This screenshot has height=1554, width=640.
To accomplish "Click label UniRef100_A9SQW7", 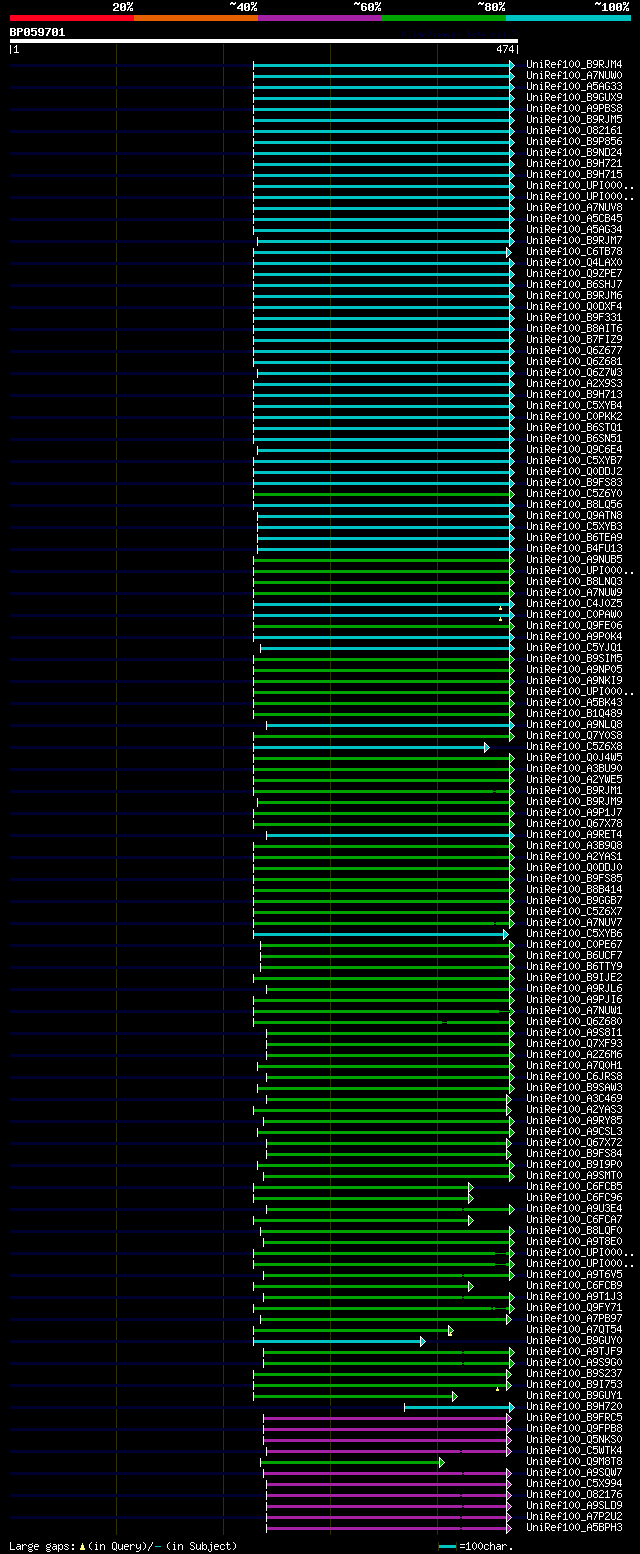I will [x=574, y=1473].
